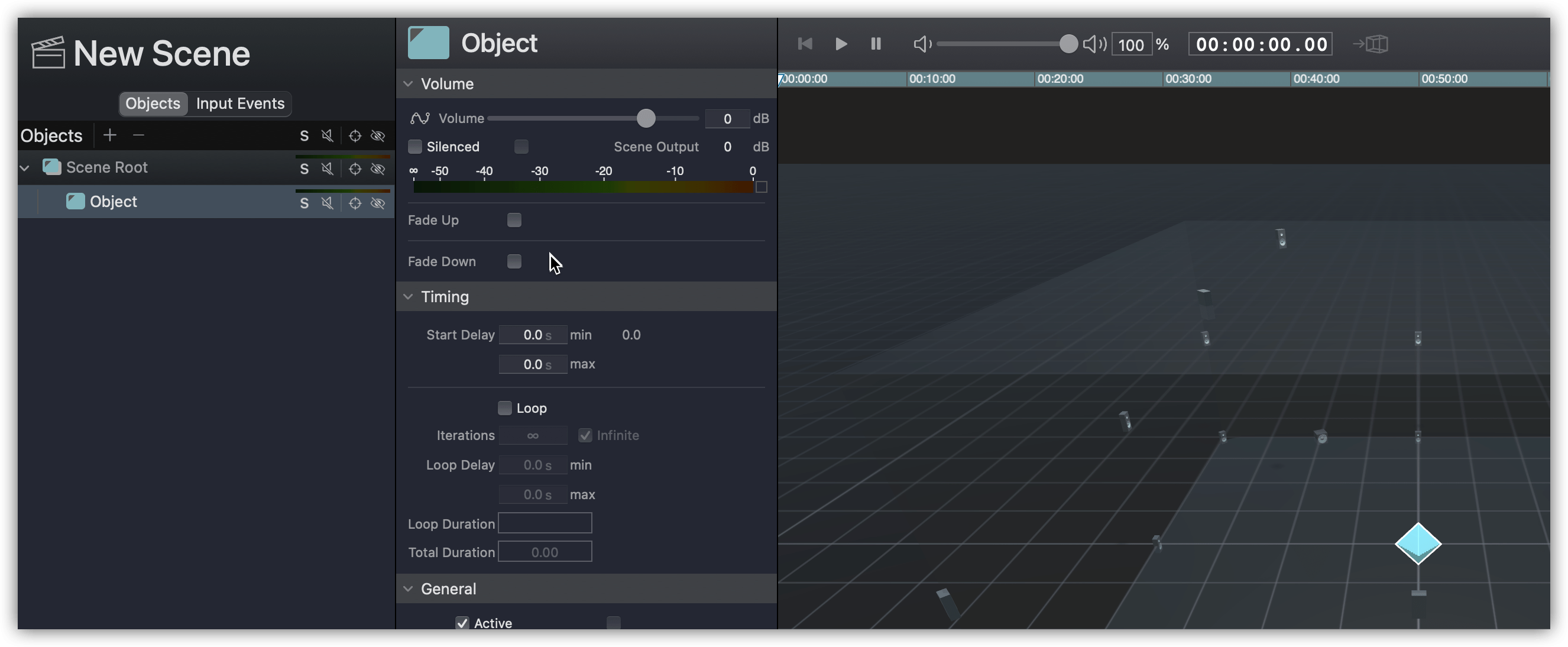The height and width of the screenshot is (647, 1568).
Task: Click the rewind to start button
Action: click(805, 44)
